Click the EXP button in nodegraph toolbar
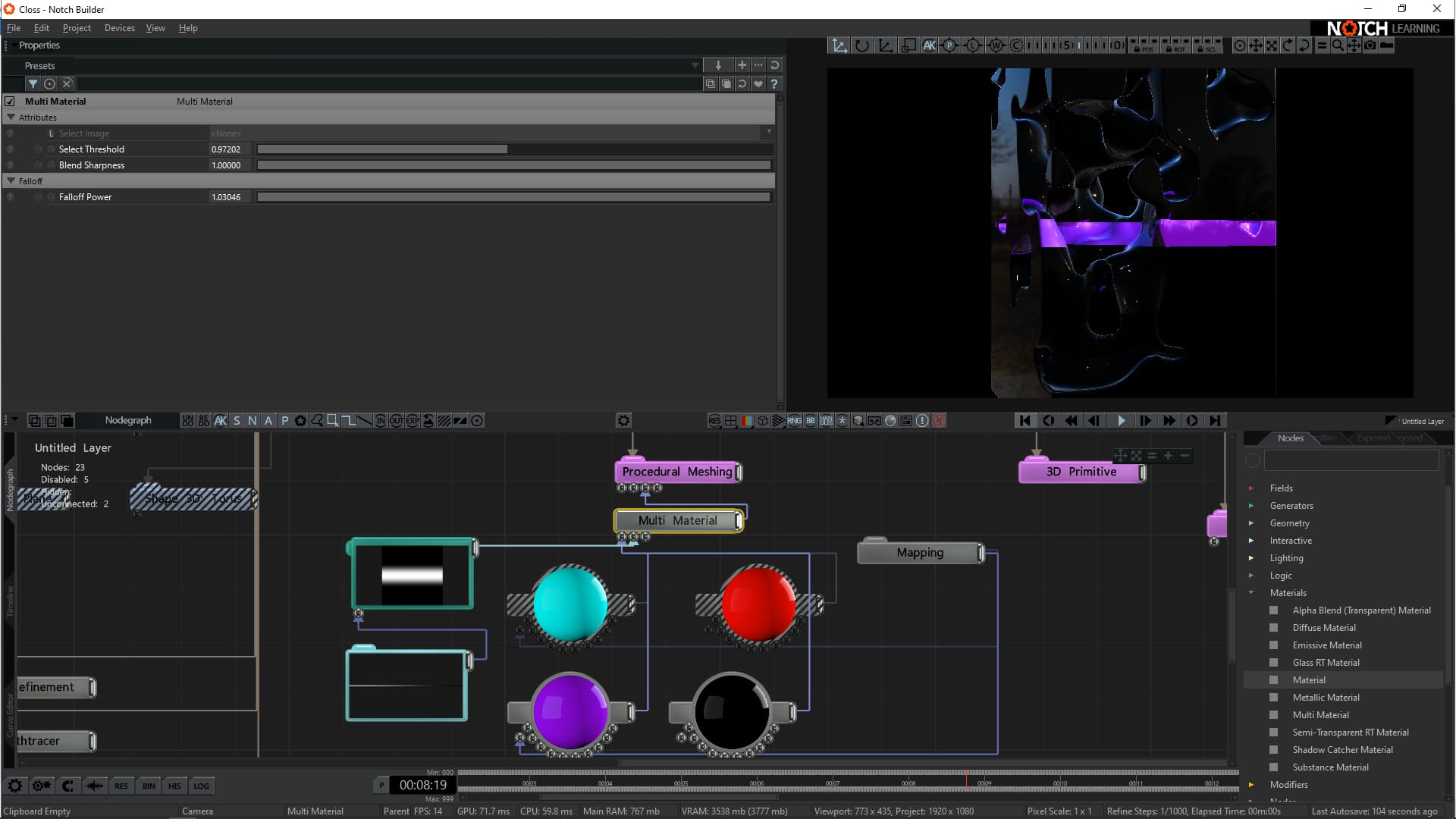 (x=413, y=420)
